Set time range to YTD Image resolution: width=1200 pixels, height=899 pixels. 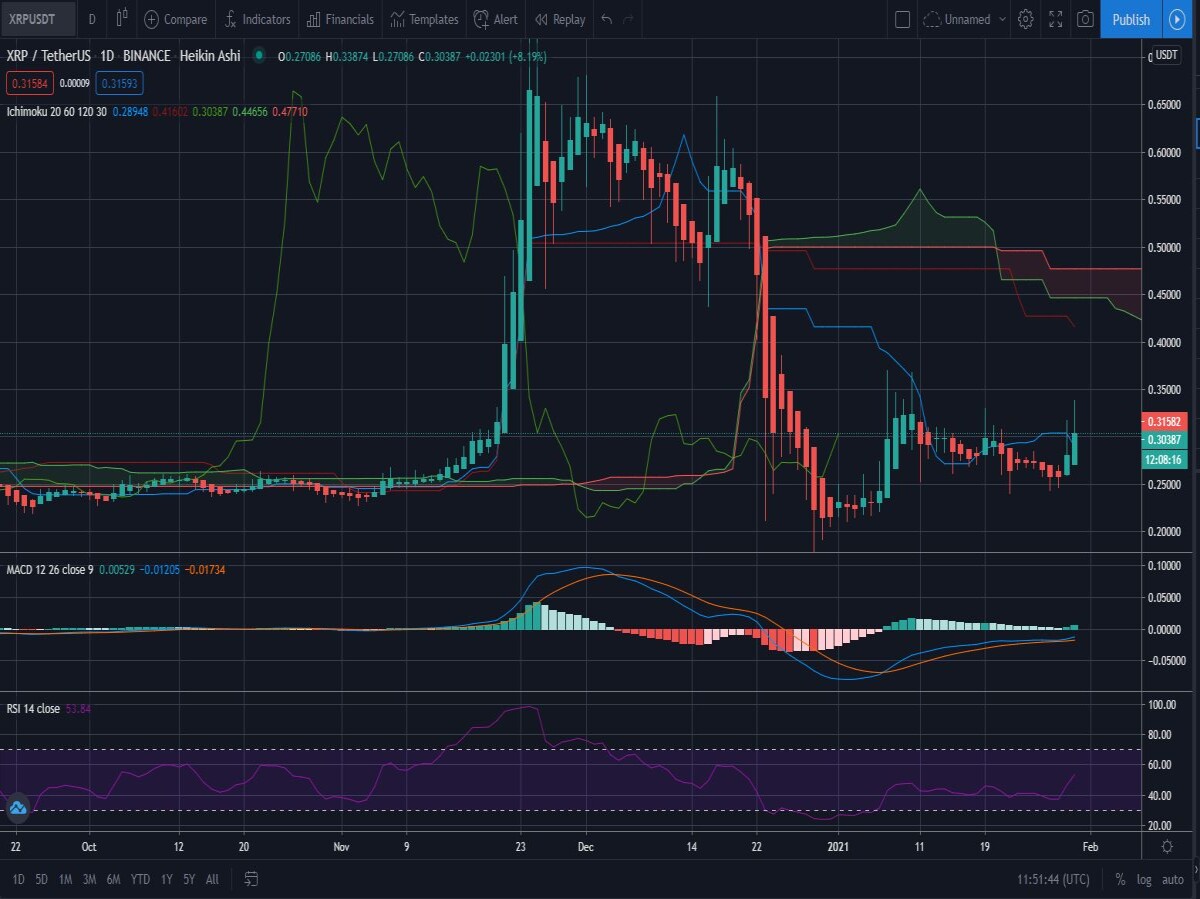point(140,879)
